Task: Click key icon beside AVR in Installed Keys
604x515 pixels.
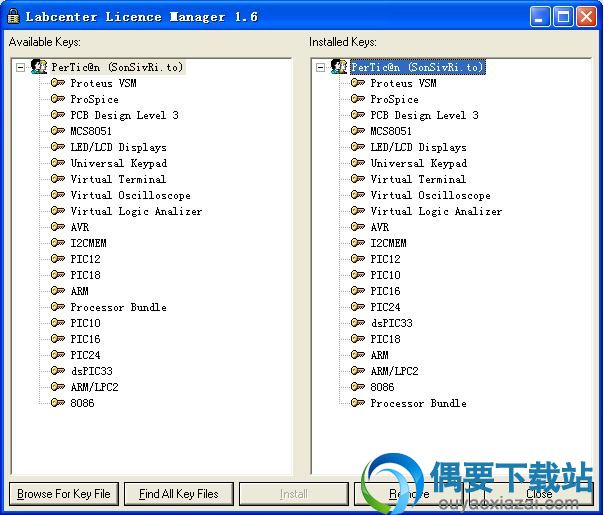Action: tap(358, 227)
